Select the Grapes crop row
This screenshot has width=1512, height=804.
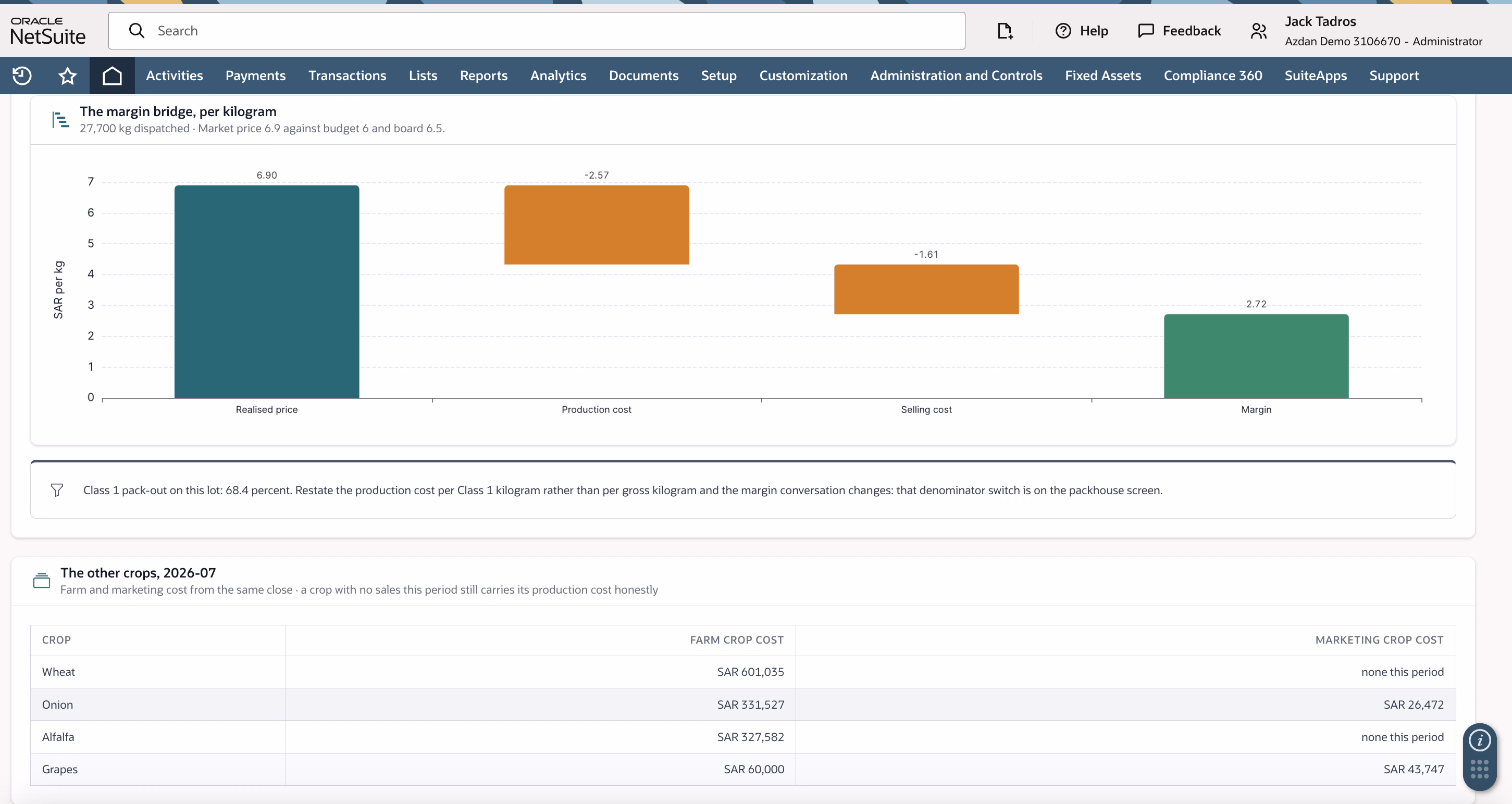743,770
